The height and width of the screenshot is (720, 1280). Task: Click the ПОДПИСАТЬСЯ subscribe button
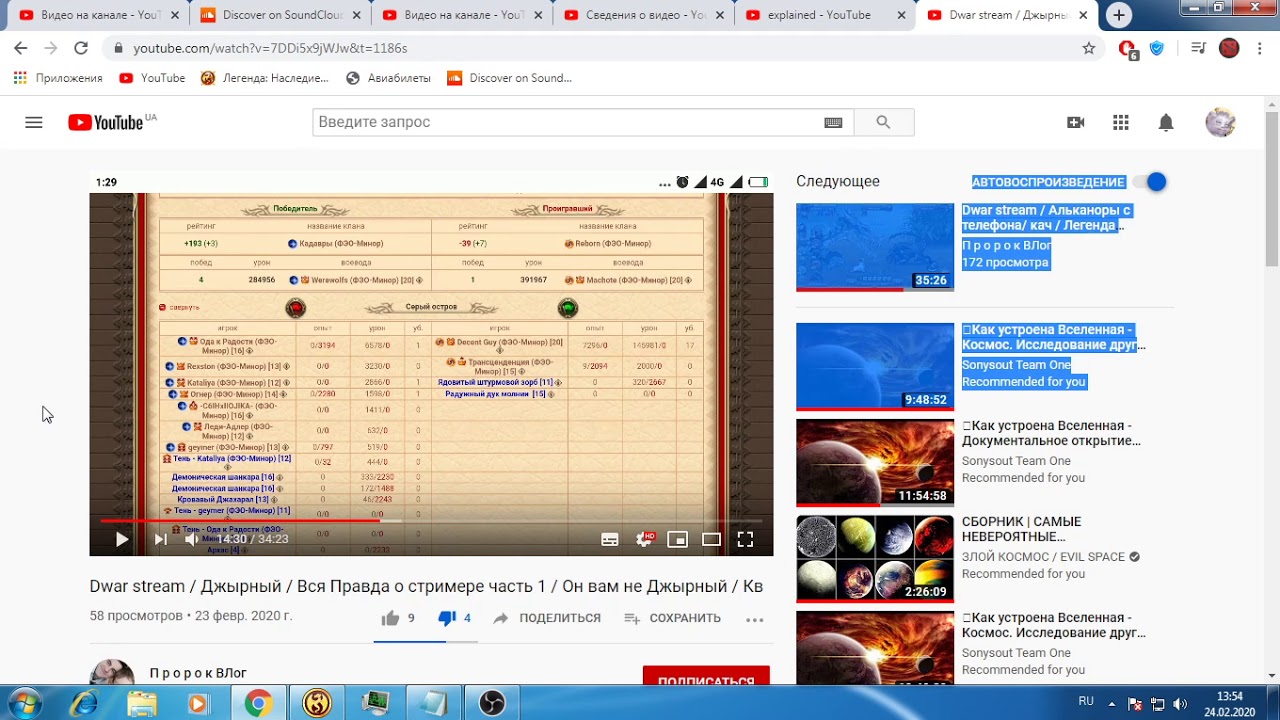pos(706,677)
